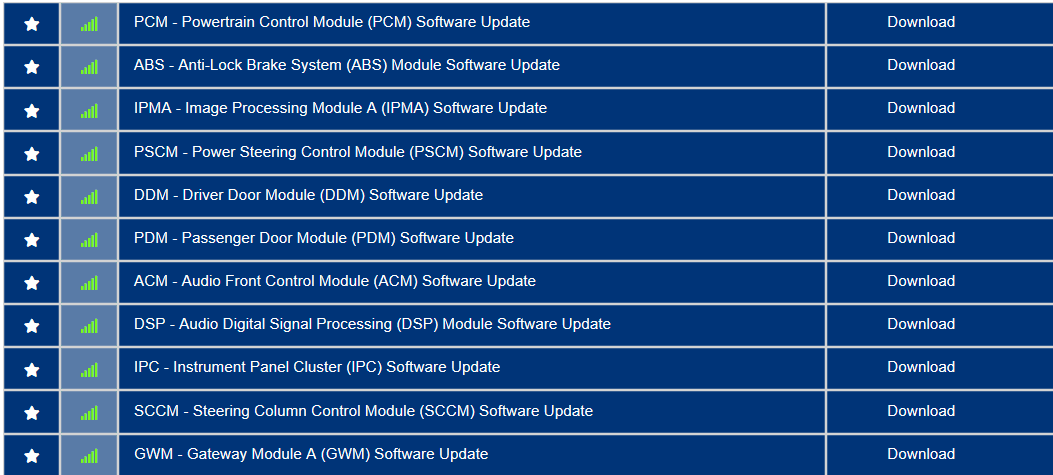1053x475 pixels.
Task: Star the ABS Module Software Update row
Action: point(31,67)
